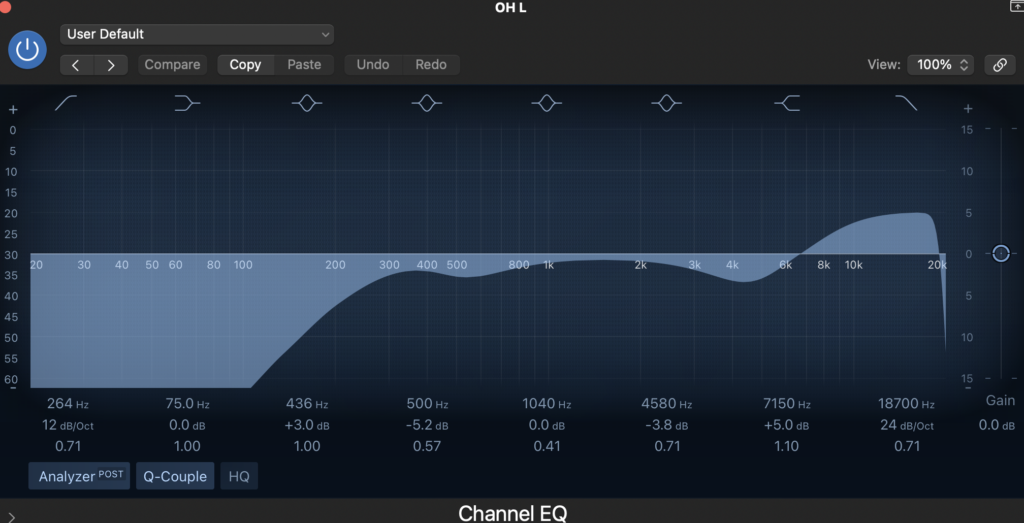Screen dimensions: 1024x523
Task: Click the high-pass filter band icon
Action: click(x=67, y=103)
